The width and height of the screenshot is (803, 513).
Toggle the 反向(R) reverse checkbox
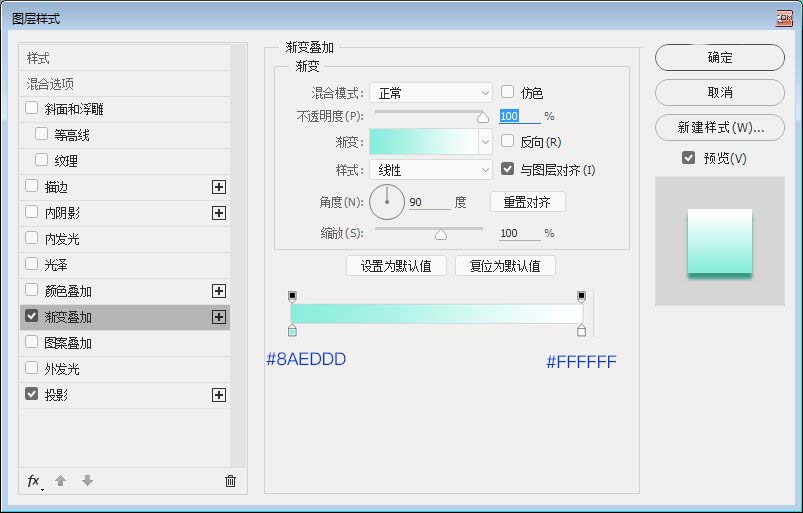coord(508,141)
